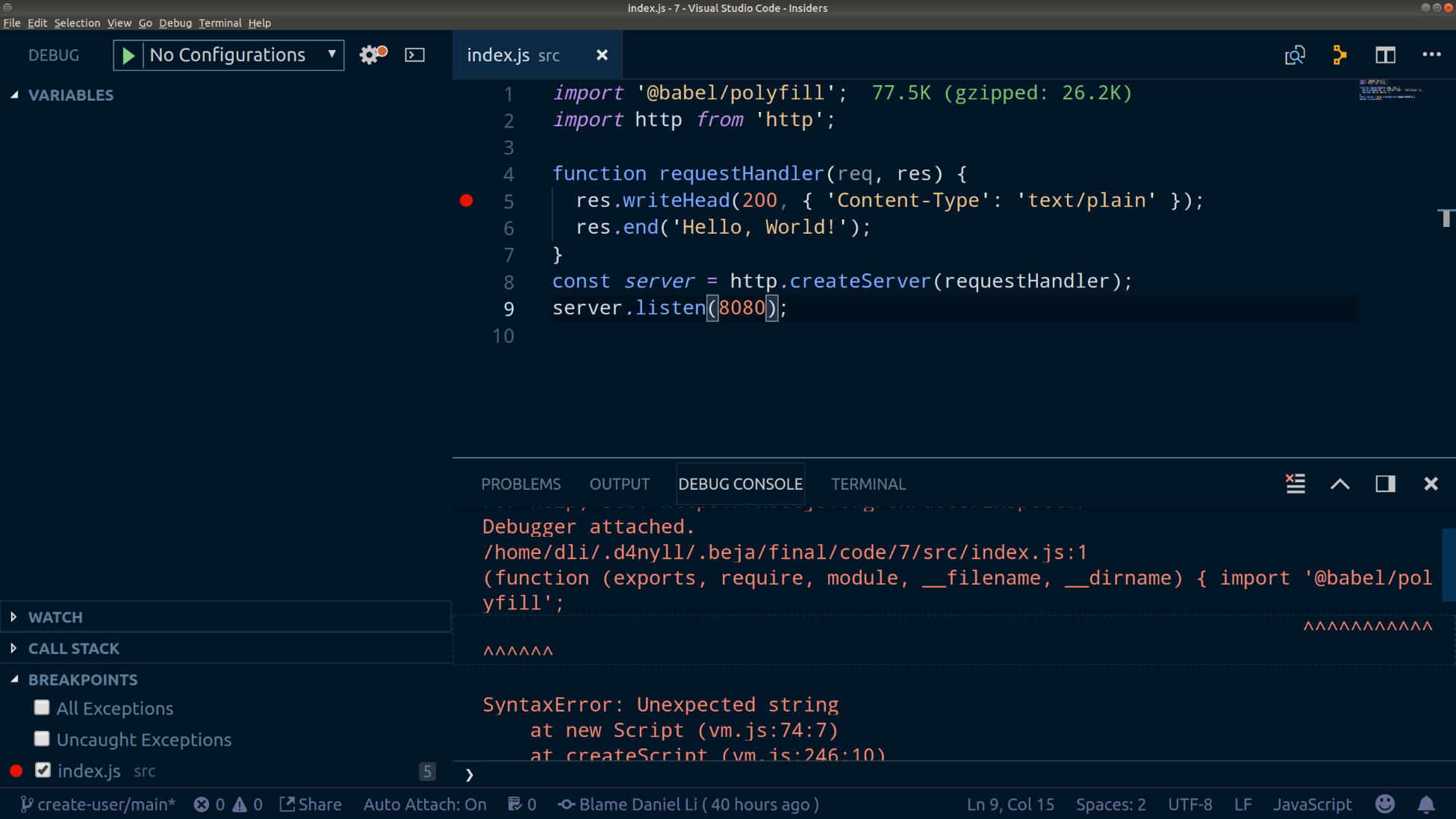Open editor More Actions ellipsis
This screenshot has height=819, width=1456.
1431,55
